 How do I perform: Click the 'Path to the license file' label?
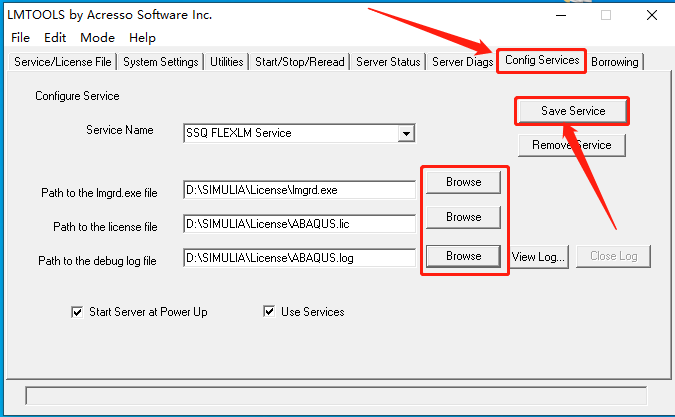tap(105, 227)
